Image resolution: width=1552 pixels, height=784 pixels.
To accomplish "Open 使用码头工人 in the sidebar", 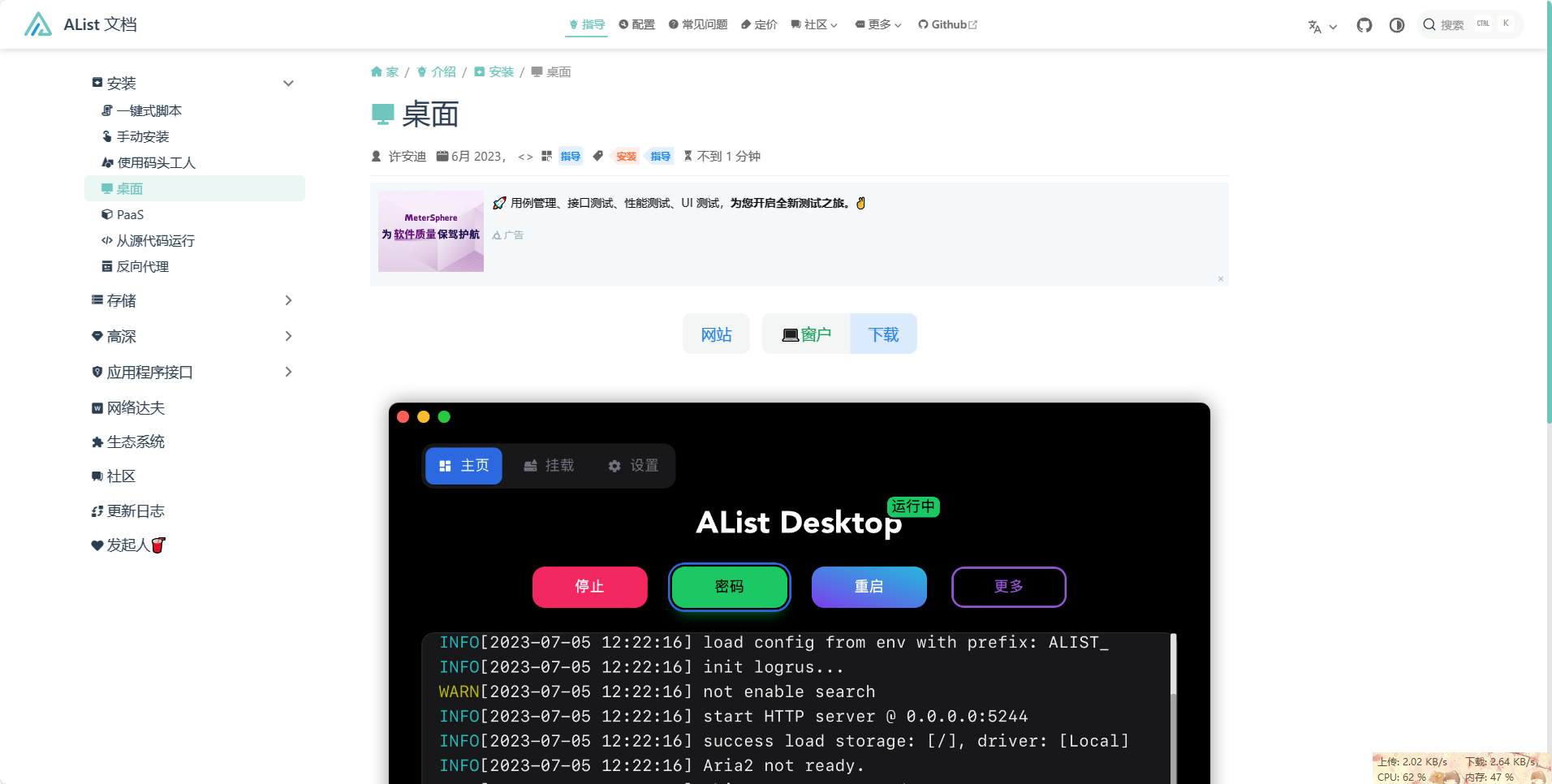I will pos(149,162).
